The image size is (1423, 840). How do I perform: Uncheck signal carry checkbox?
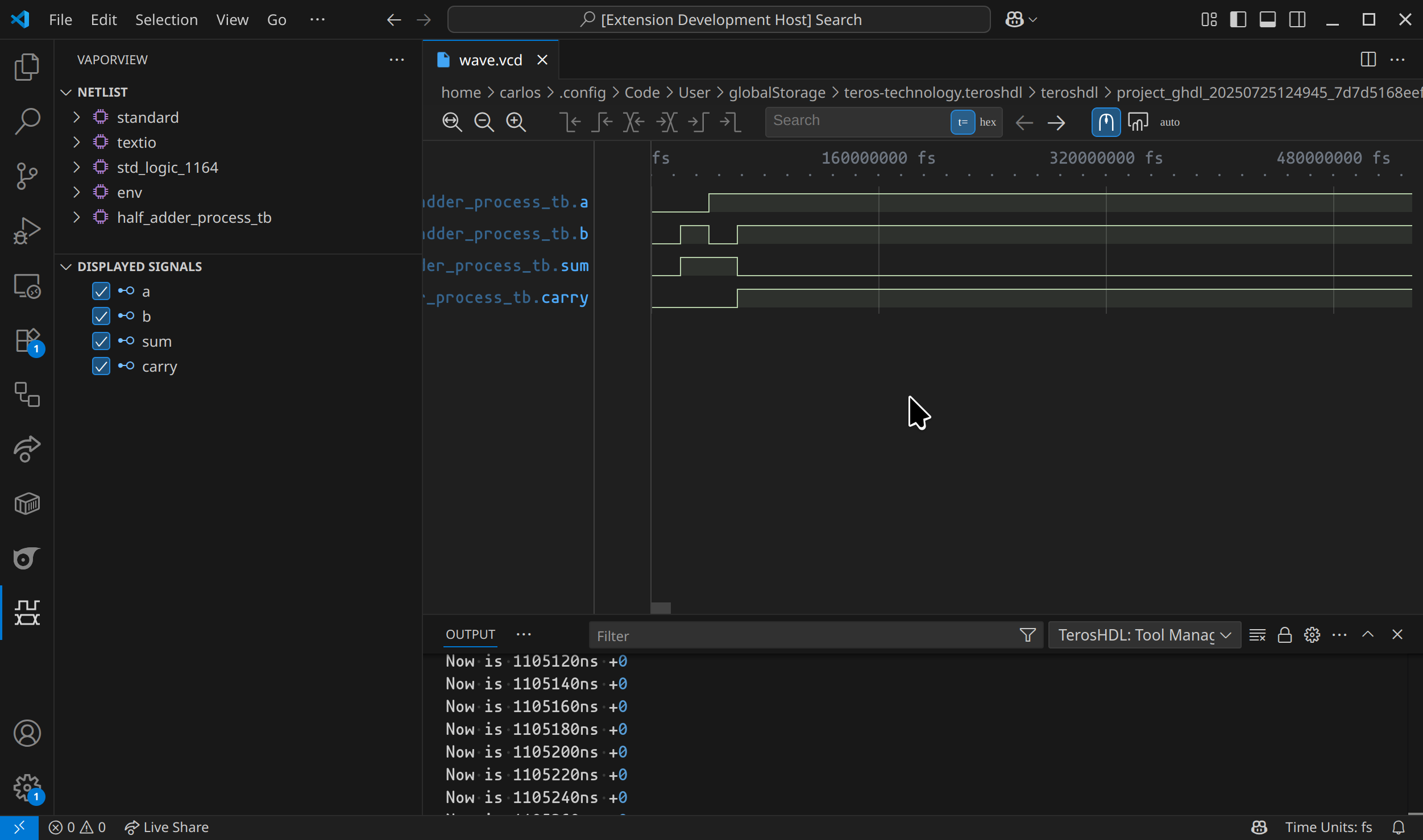[101, 366]
